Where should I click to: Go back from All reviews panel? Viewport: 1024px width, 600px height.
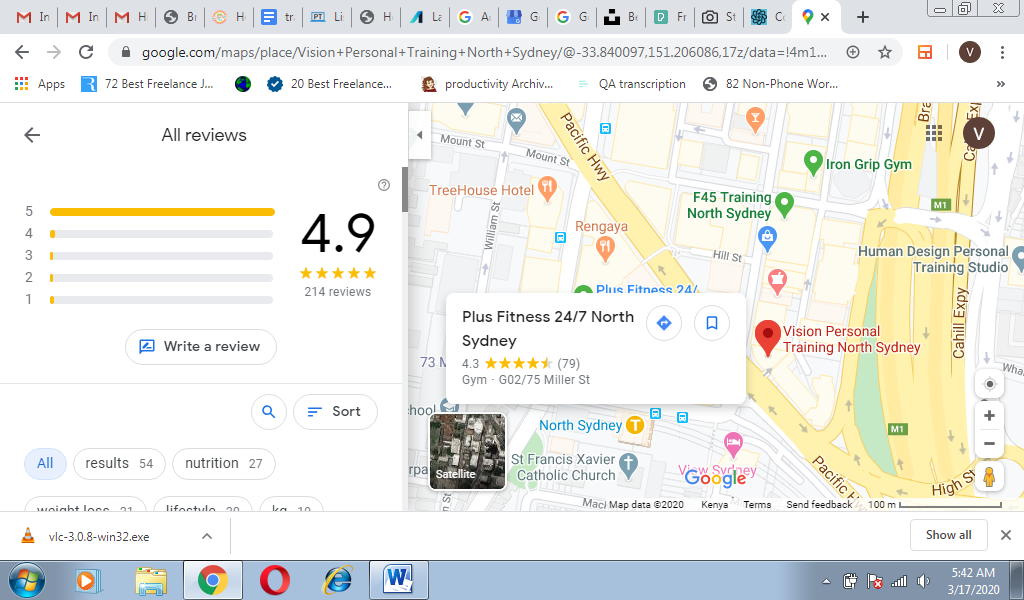pos(32,135)
